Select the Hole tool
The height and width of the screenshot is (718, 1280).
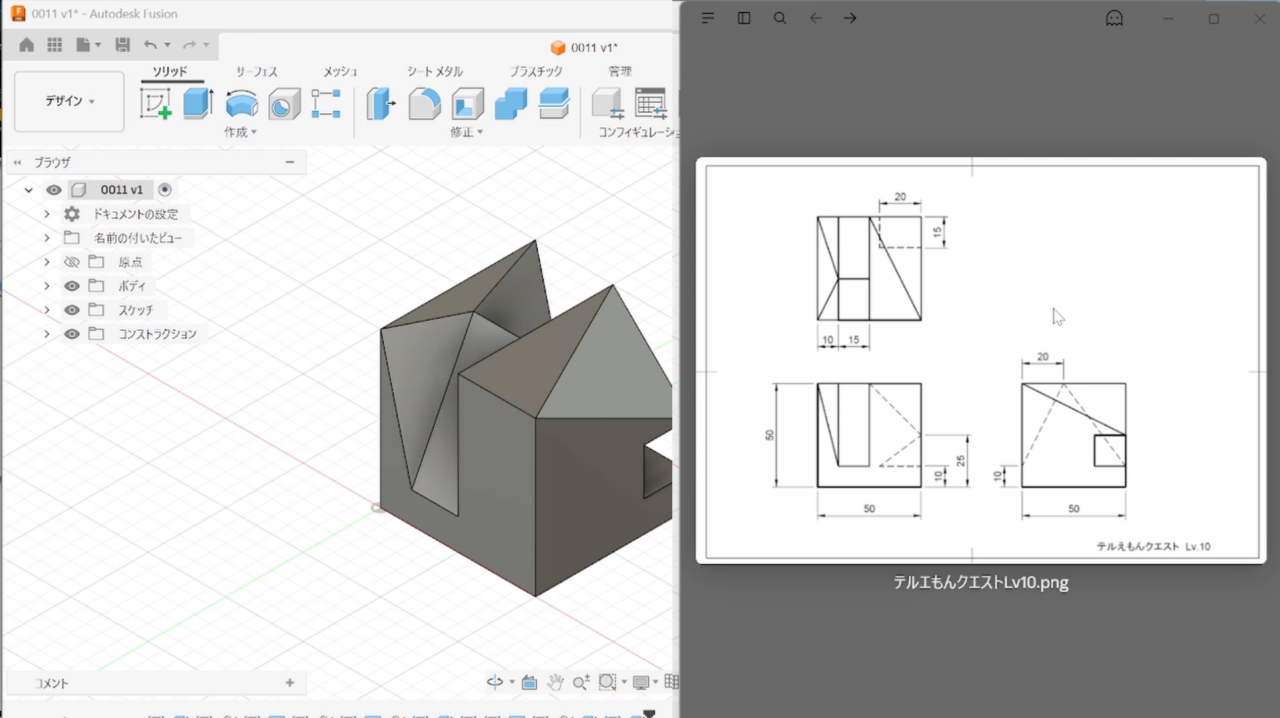[284, 103]
